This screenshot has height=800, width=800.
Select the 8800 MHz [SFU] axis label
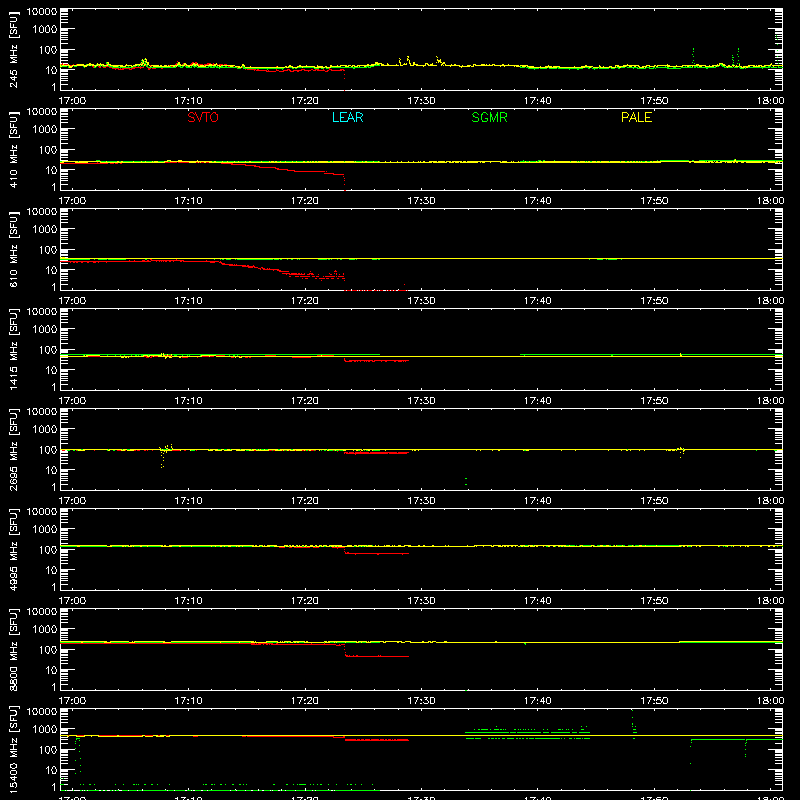point(14,649)
